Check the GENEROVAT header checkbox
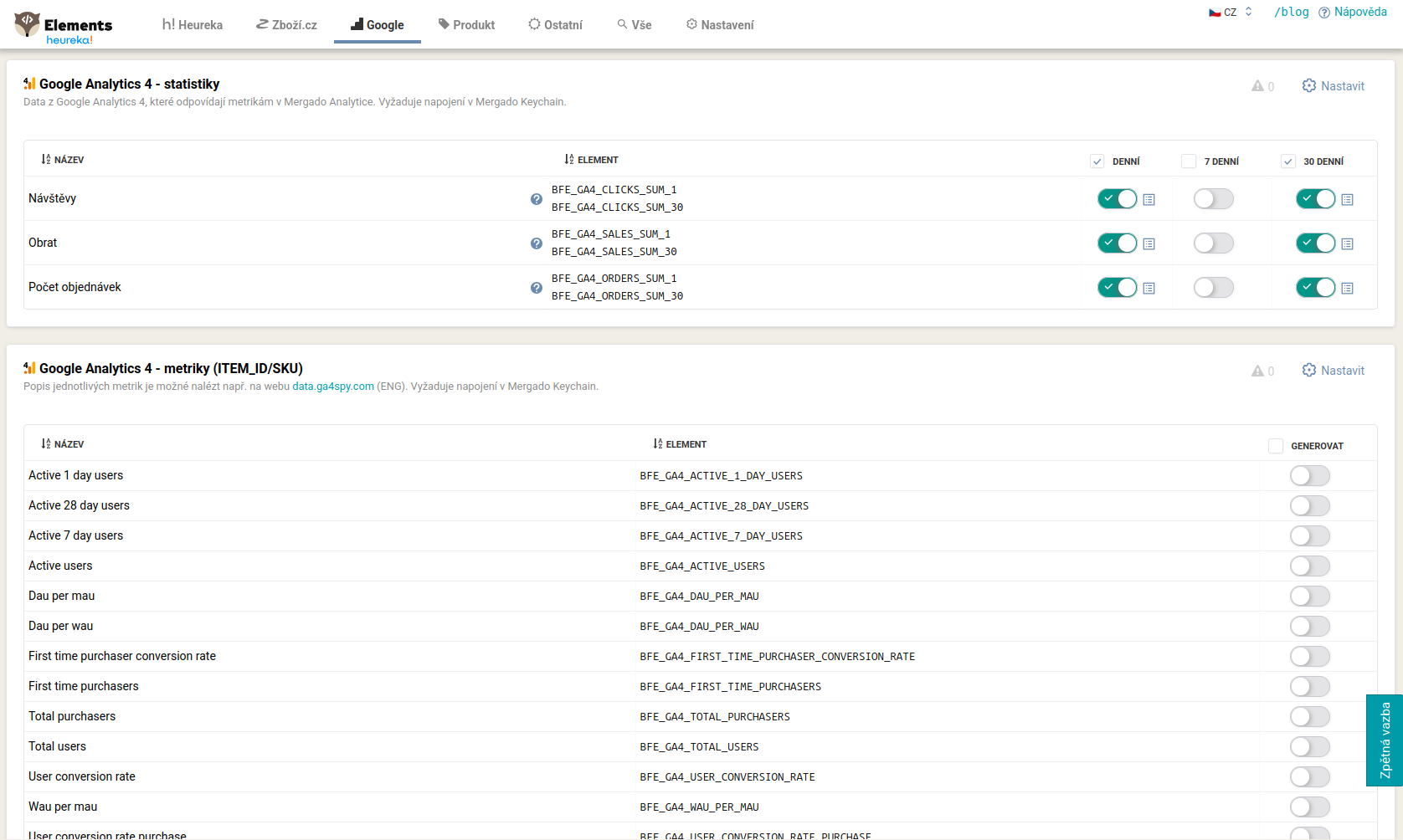Screen dimensions: 1403x840 (1276, 446)
